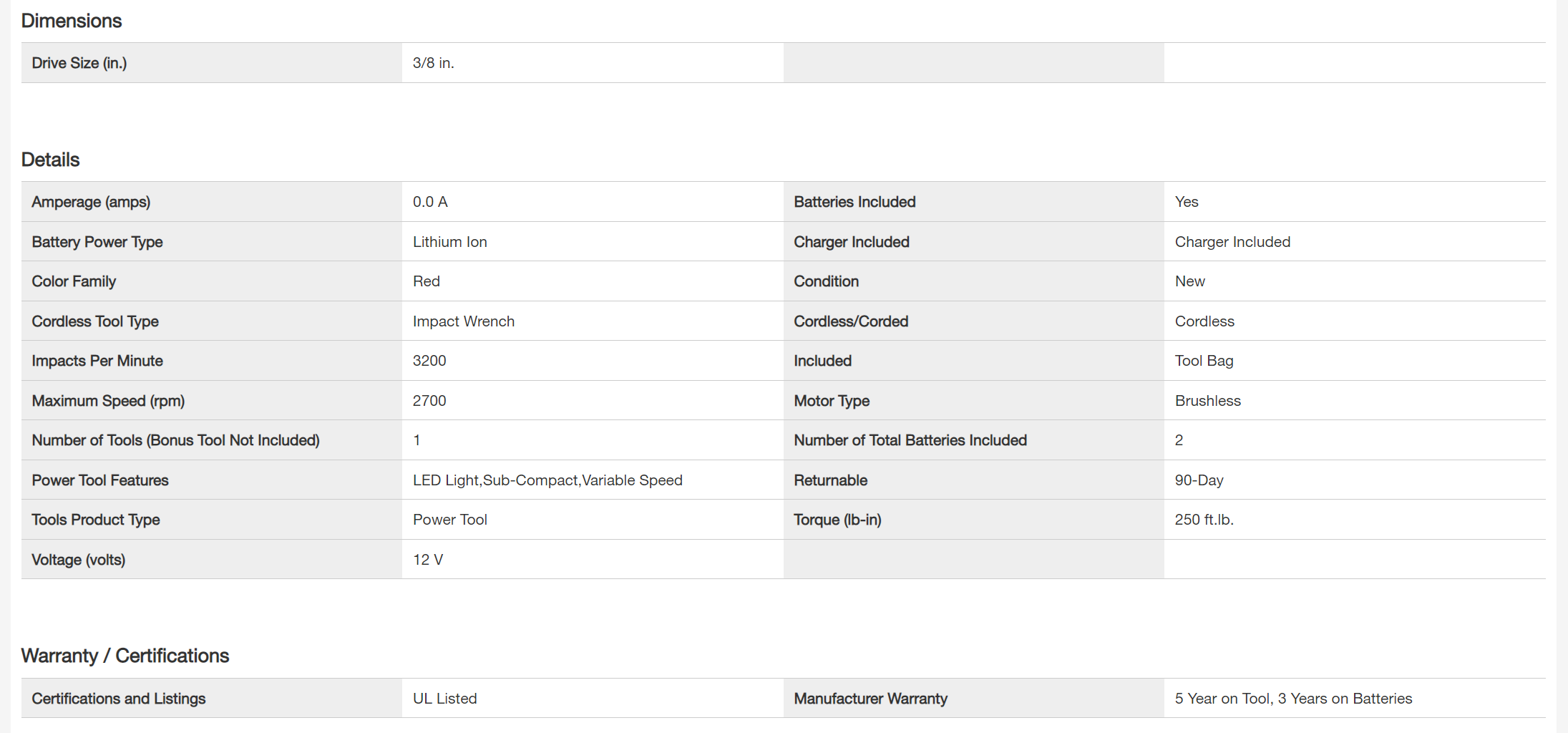Click the Warranty / Certifications heading
1568x733 pixels.
click(x=125, y=656)
